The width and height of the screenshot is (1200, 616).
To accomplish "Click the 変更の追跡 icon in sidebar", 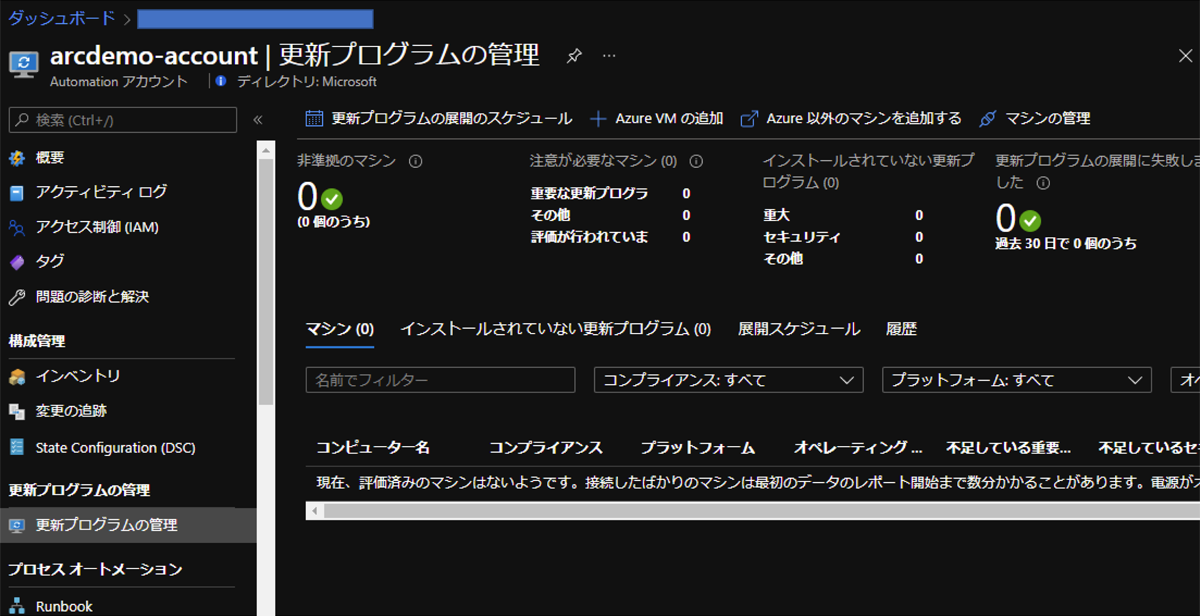I will pos(17,411).
